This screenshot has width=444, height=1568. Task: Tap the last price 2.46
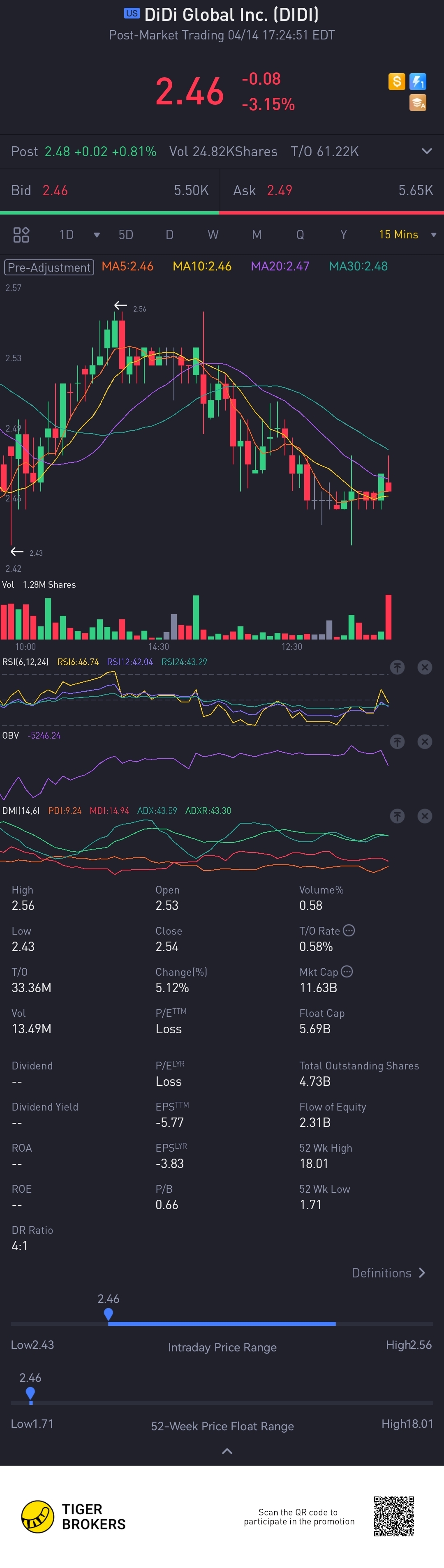tap(190, 91)
